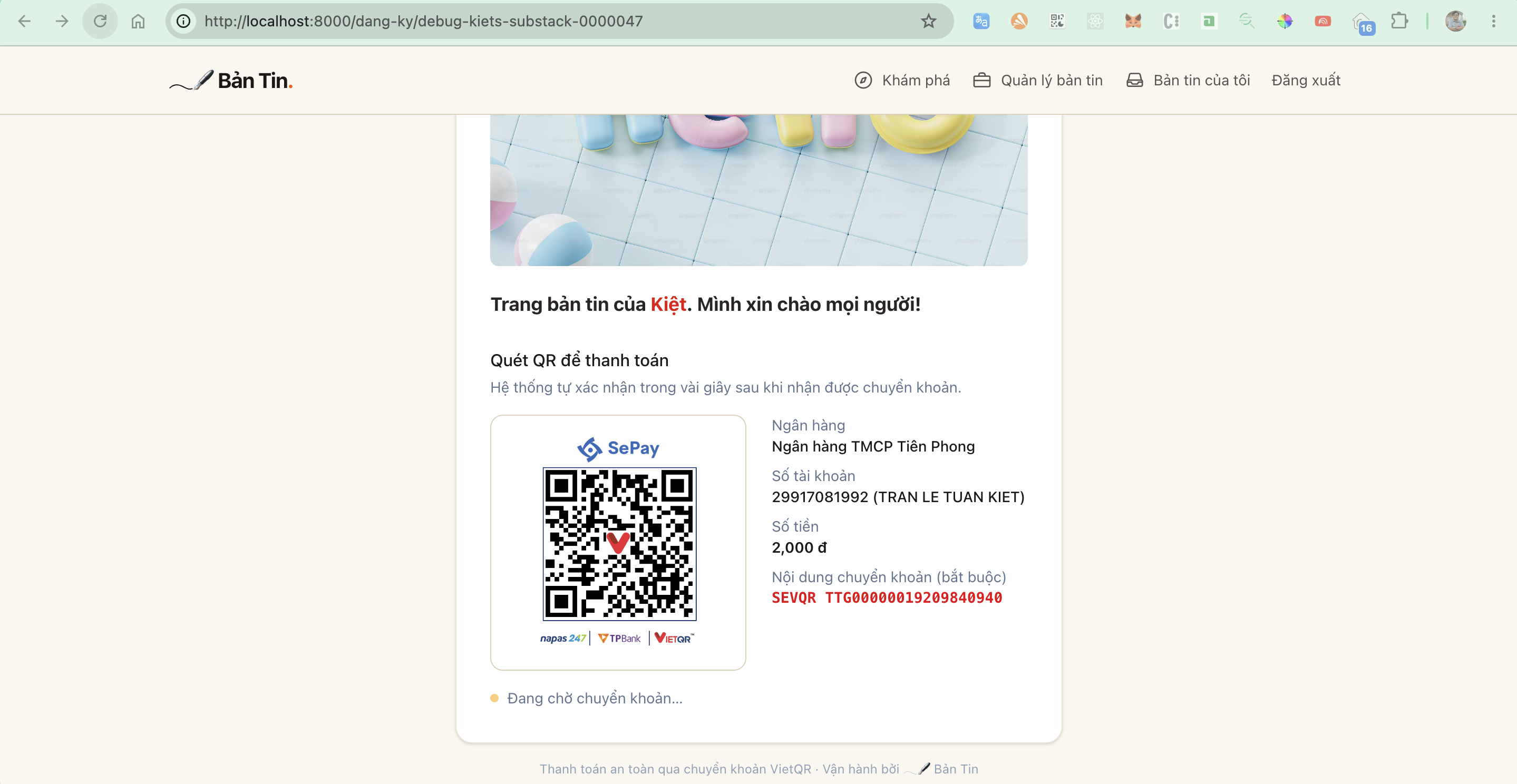View site information icon in address bar
This screenshot has height=784, width=1517.
pyautogui.click(x=184, y=21)
